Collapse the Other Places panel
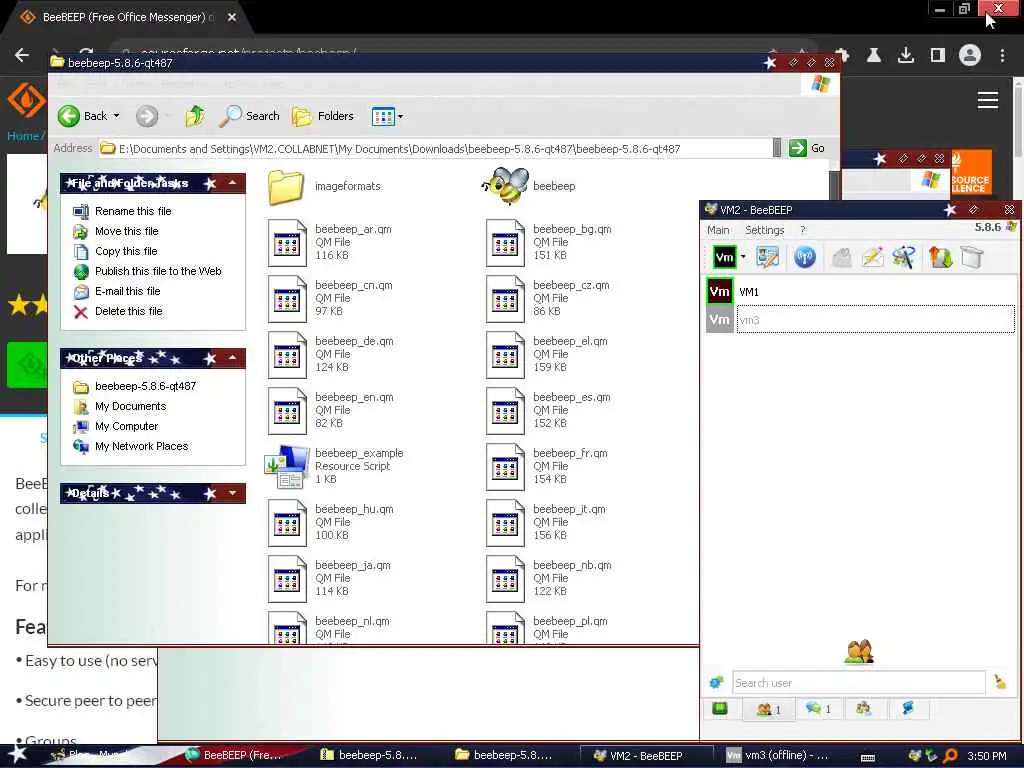Screen dimensions: 1024x768 [232, 358]
